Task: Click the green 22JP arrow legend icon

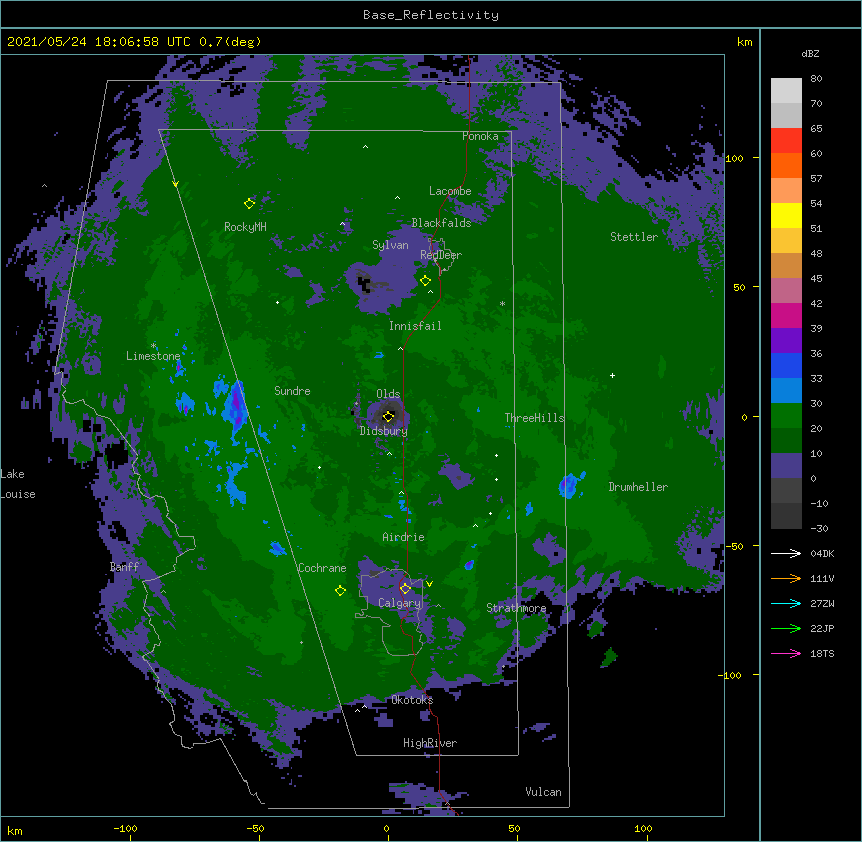Action: click(x=786, y=628)
